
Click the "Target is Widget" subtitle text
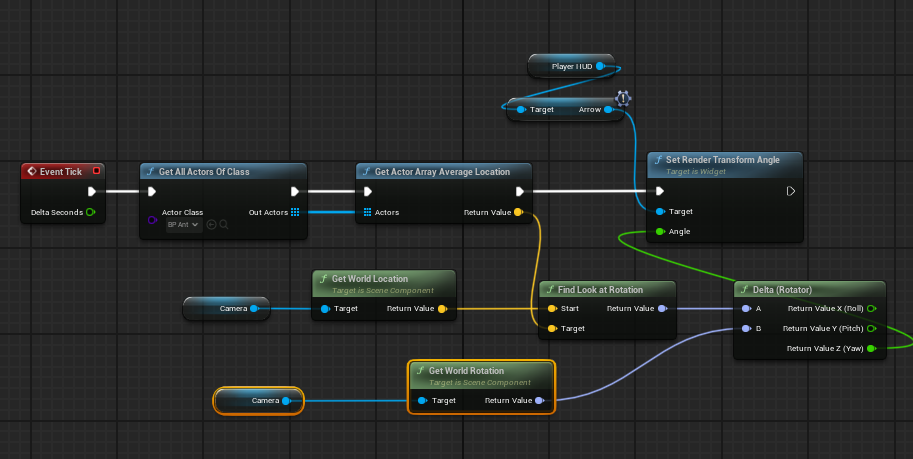pyautogui.click(x=696, y=172)
